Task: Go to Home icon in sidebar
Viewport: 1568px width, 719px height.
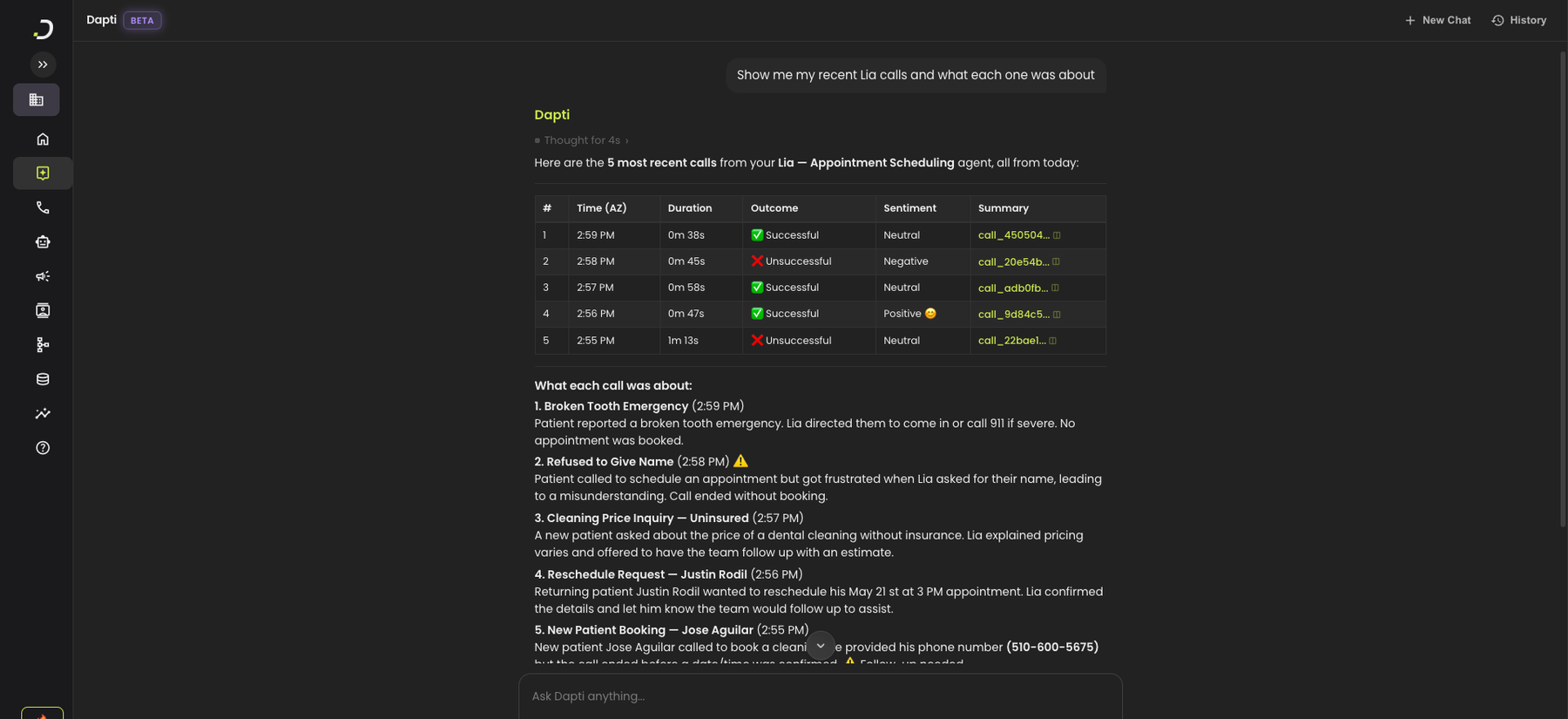Action: [x=43, y=139]
